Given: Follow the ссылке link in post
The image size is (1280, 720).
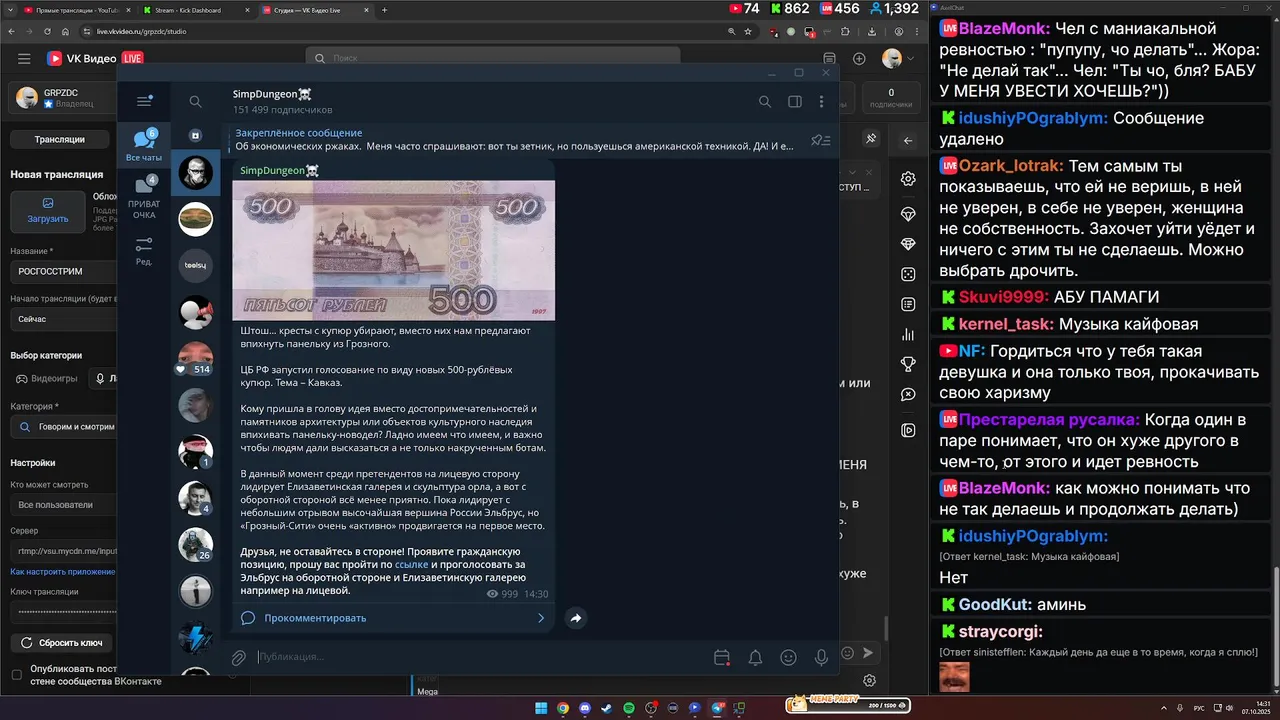Looking at the screenshot, I should (411, 565).
